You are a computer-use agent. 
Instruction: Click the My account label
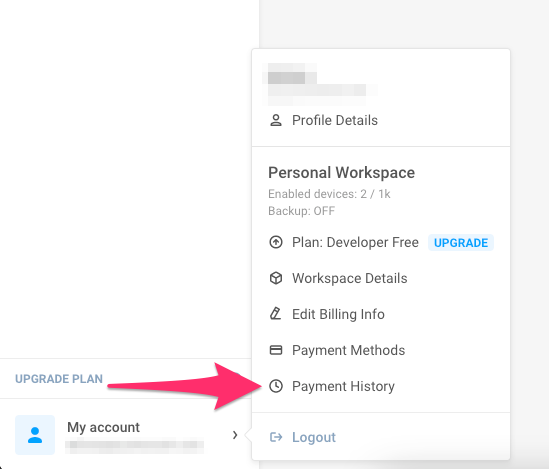[x=103, y=427]
